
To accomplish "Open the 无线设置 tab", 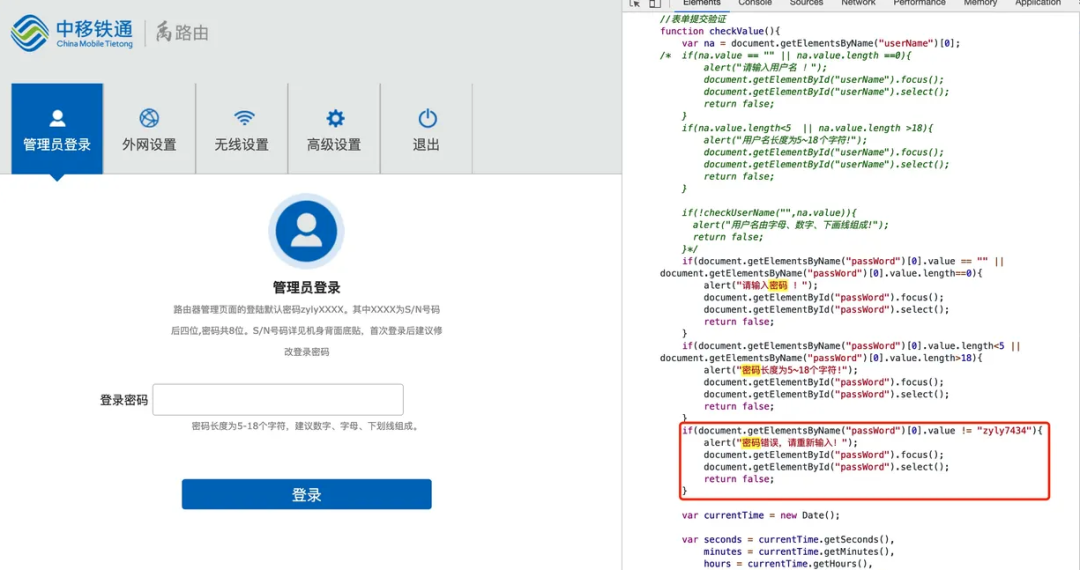I will 242,129.
